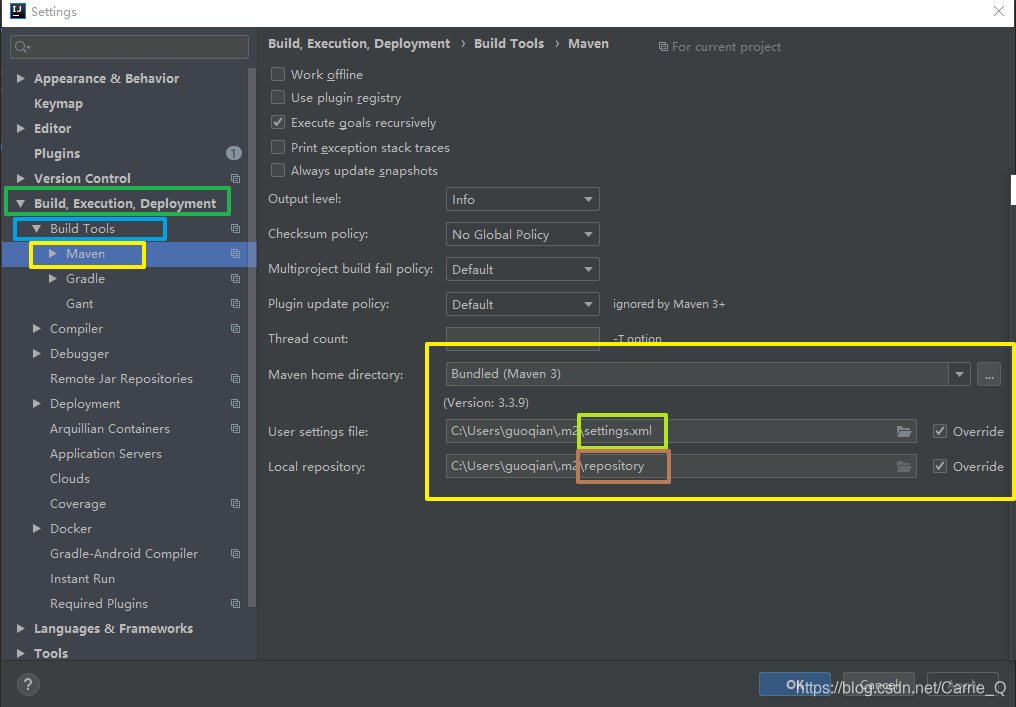Select Clouds settings page
Viewport: 1016px width, 707px height.
click(x=70, y=479)
